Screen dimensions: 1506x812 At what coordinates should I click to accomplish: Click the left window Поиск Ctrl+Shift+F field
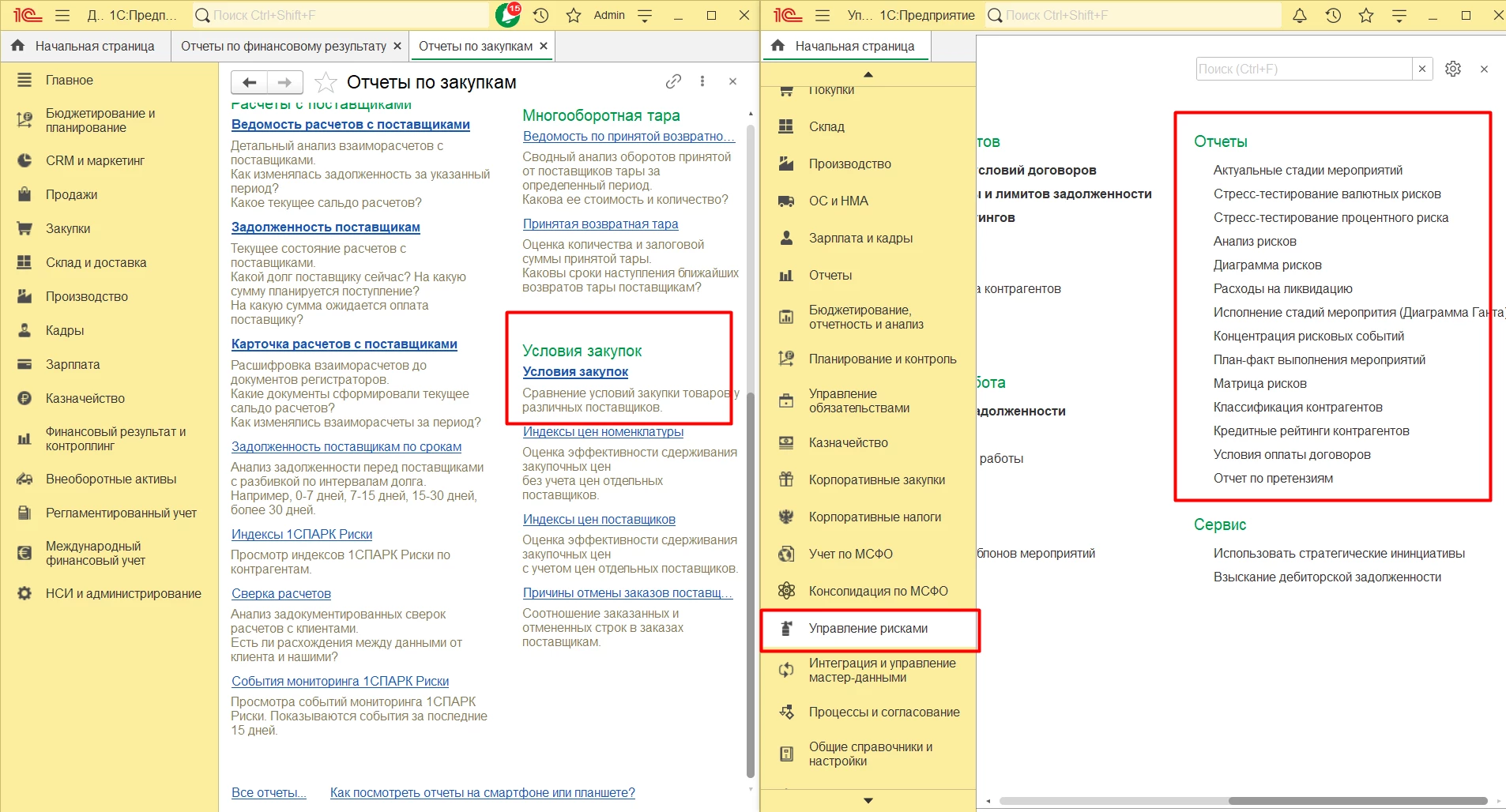(x=341, y=15)
